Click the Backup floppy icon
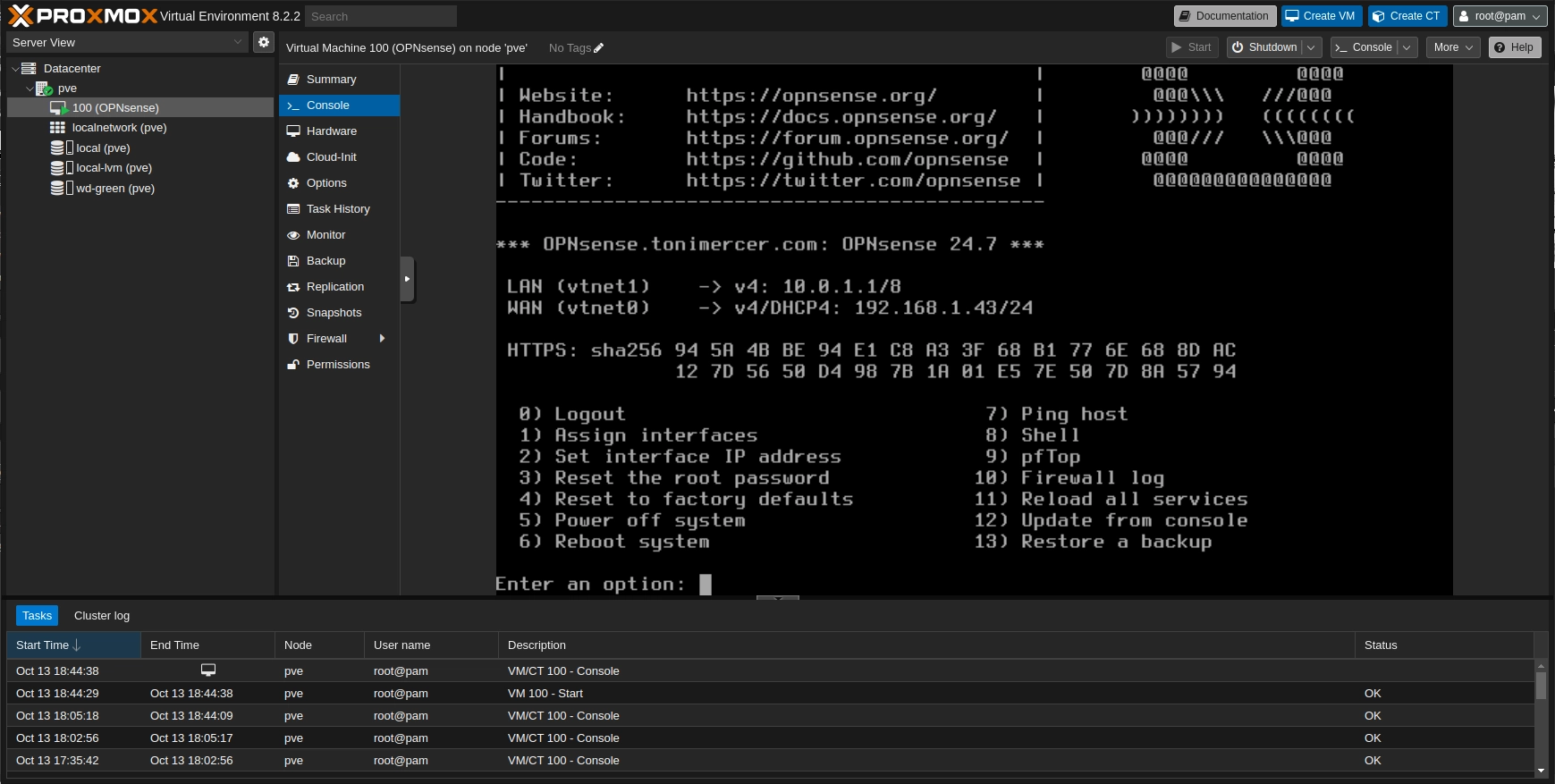 point(292,261)
